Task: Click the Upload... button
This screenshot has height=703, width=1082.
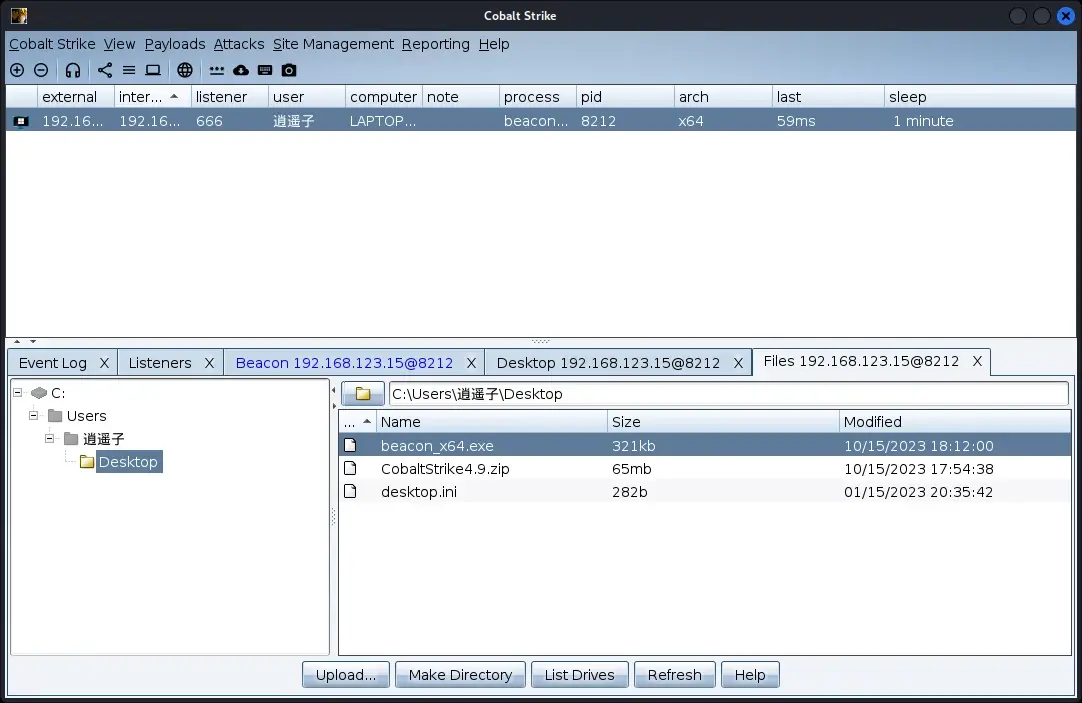Action: (x=346, y=675)
